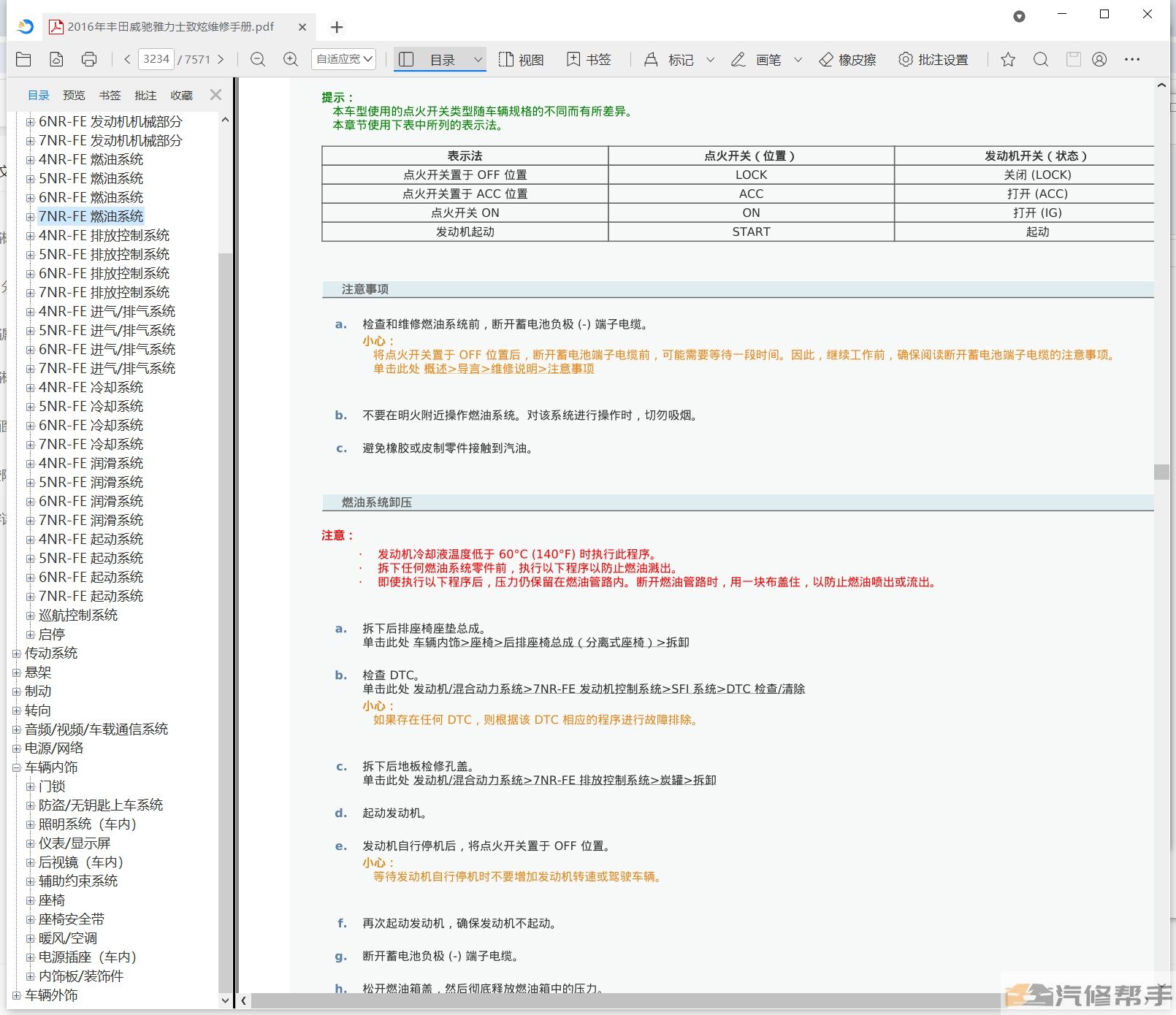This screenshot has height=1015, width=1176.
Task: Switch to 目录 sidebar tab
Action: pyautogui.click(x=38, y=95)
